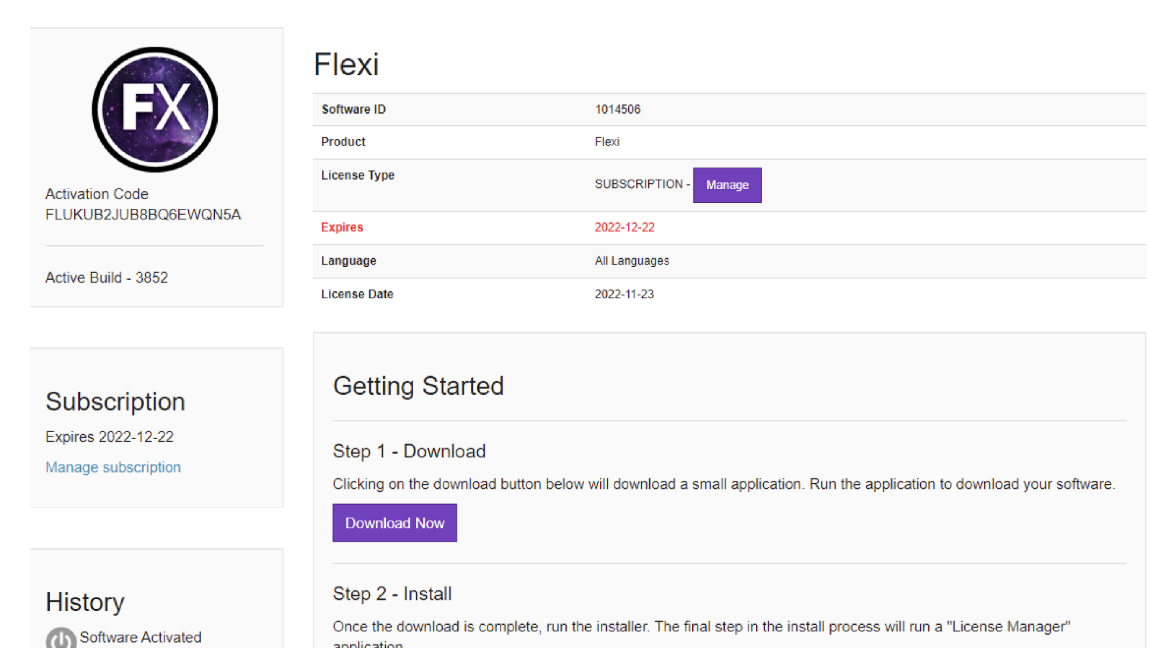The image size is (1150, 656).
Task: Click the All Languages value
Action: pos(631,261)
